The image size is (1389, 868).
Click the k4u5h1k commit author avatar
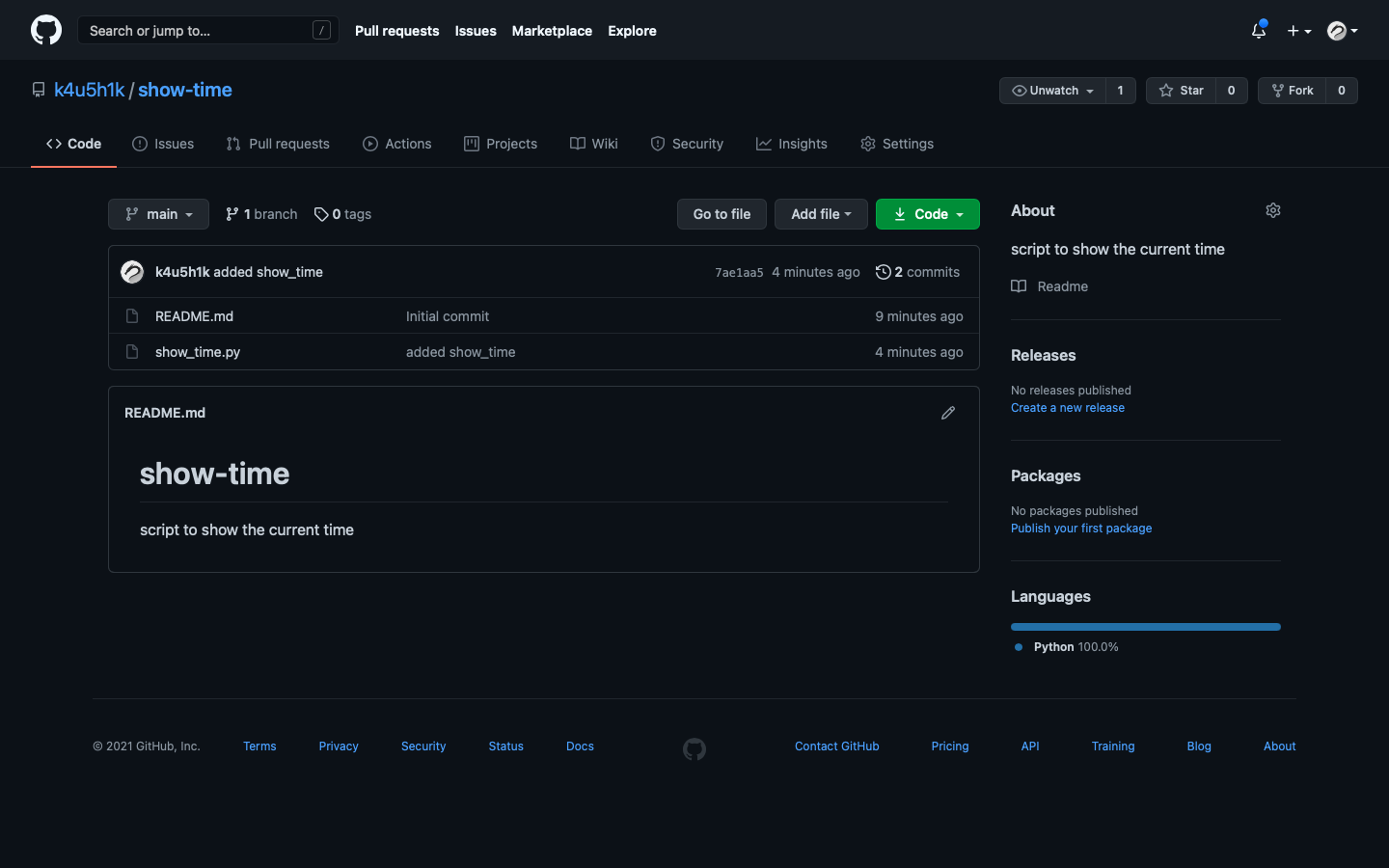pos(132,272)
